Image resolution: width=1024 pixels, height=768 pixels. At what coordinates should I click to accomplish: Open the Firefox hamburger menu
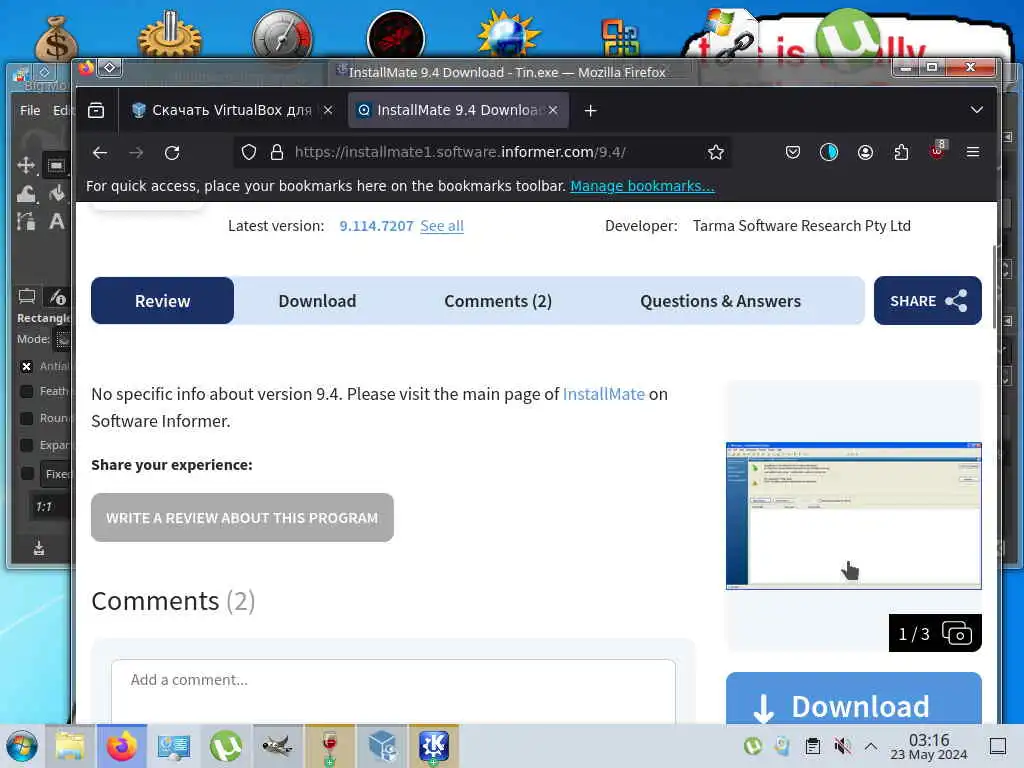pos(973,153)
